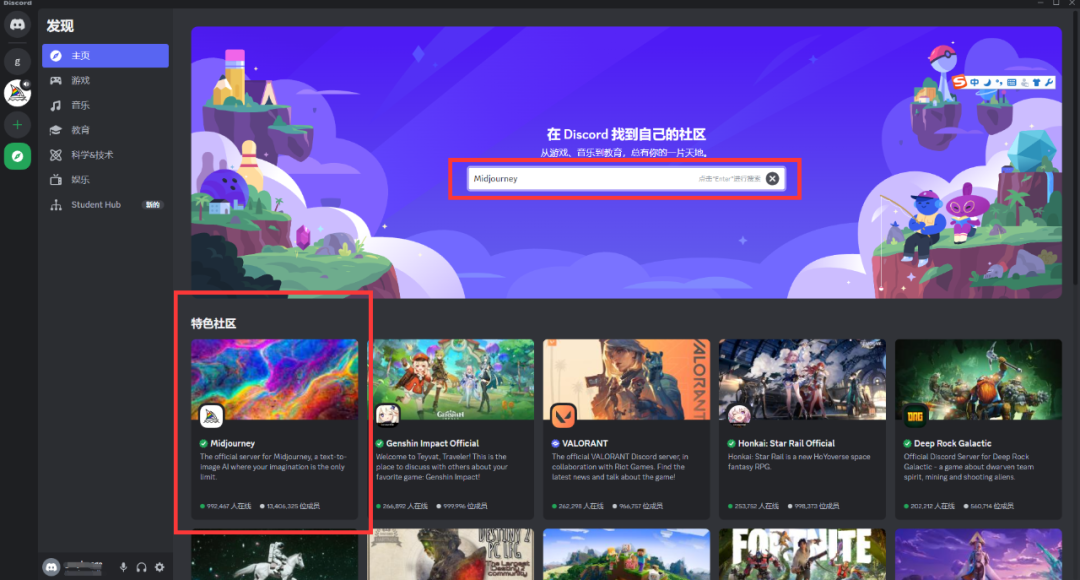Click the Honkai Star Rail avatar icon

(739, 415)
